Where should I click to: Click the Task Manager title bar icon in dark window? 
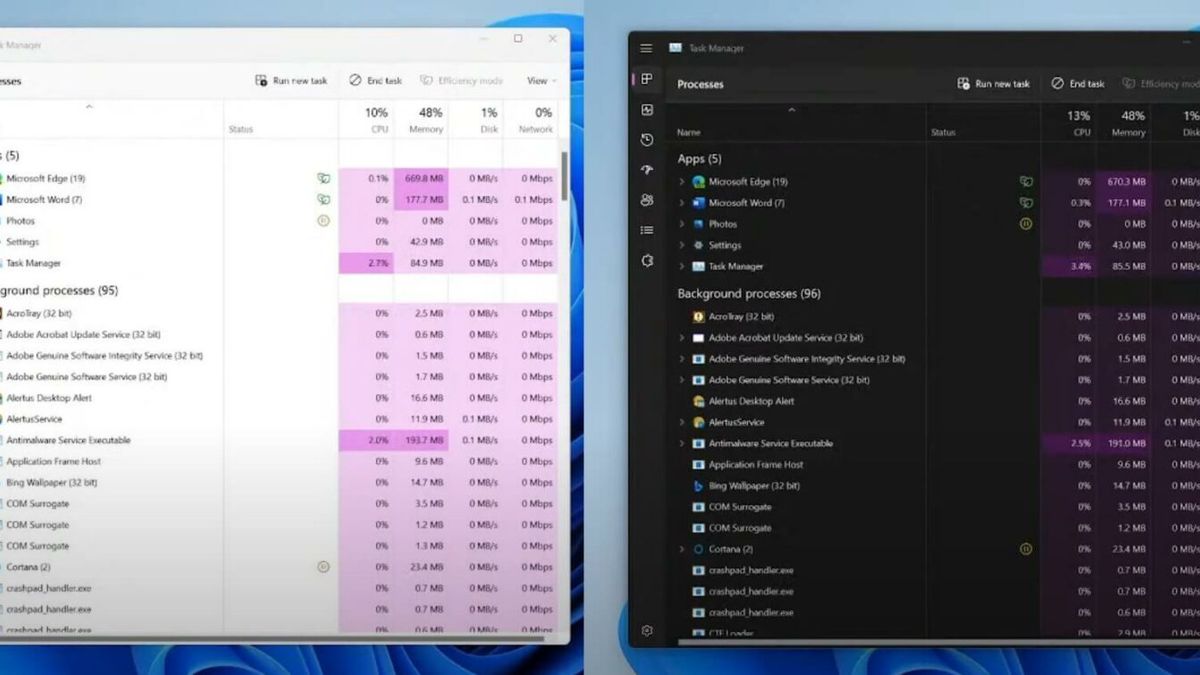[676, 48]
